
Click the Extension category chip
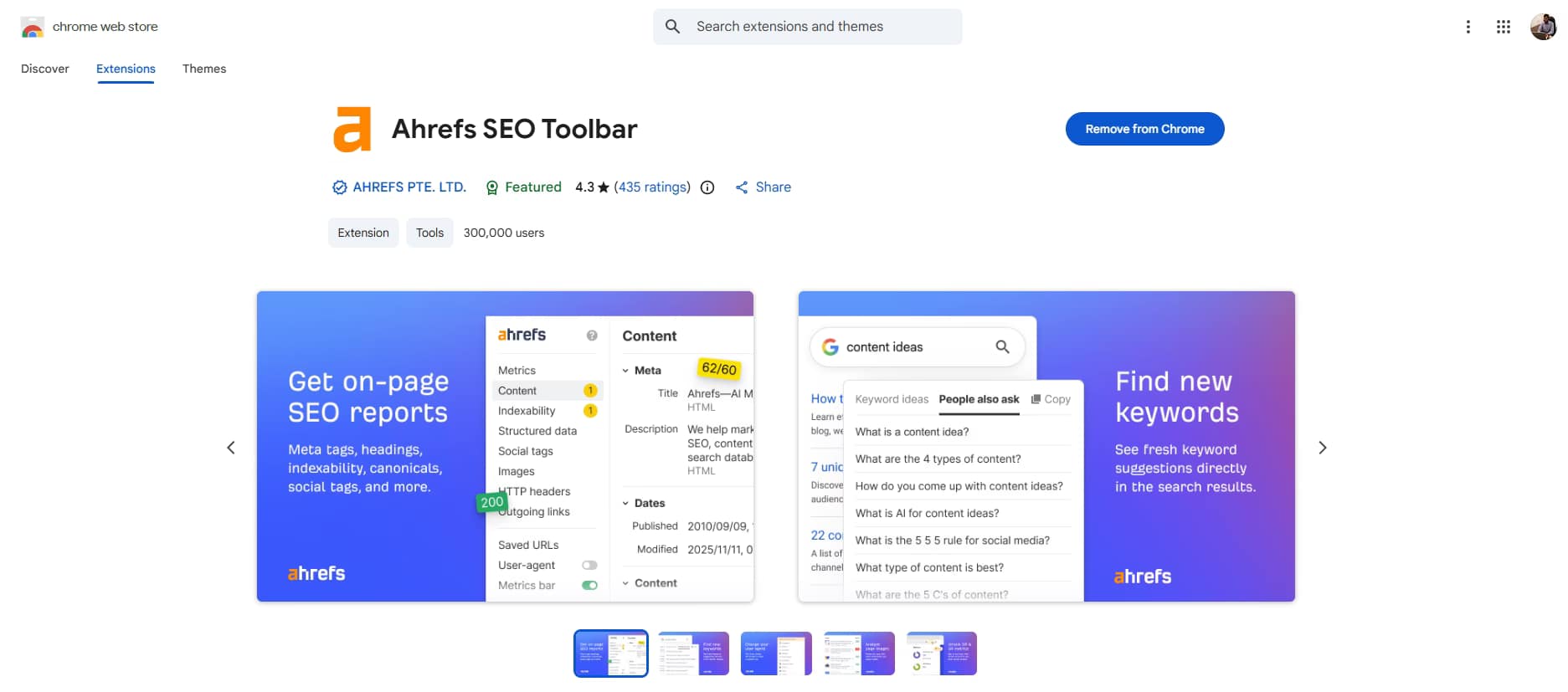pyautogui.click(x=363, y=233)
